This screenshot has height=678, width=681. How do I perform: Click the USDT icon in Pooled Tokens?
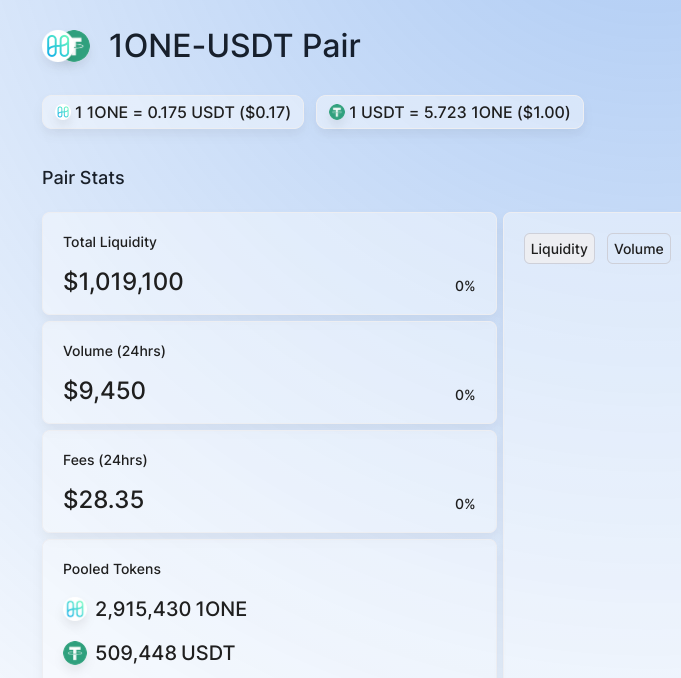[75, 653]
